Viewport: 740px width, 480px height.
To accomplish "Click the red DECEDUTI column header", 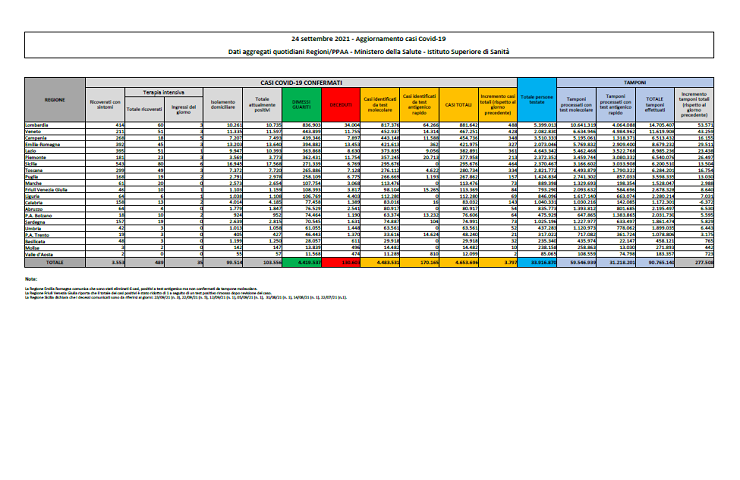I will coord(343,103).
